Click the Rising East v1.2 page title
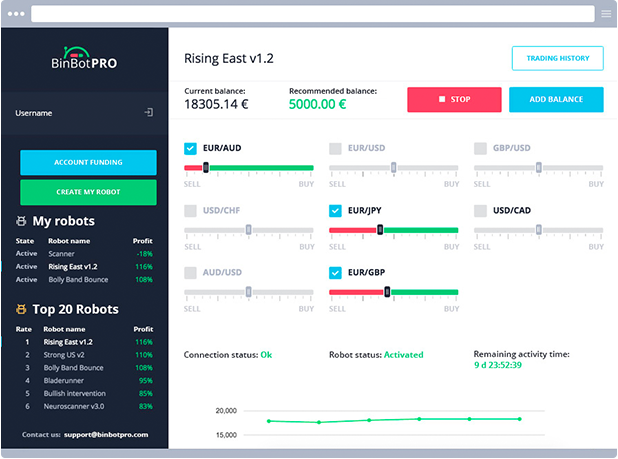 point(229,58)
